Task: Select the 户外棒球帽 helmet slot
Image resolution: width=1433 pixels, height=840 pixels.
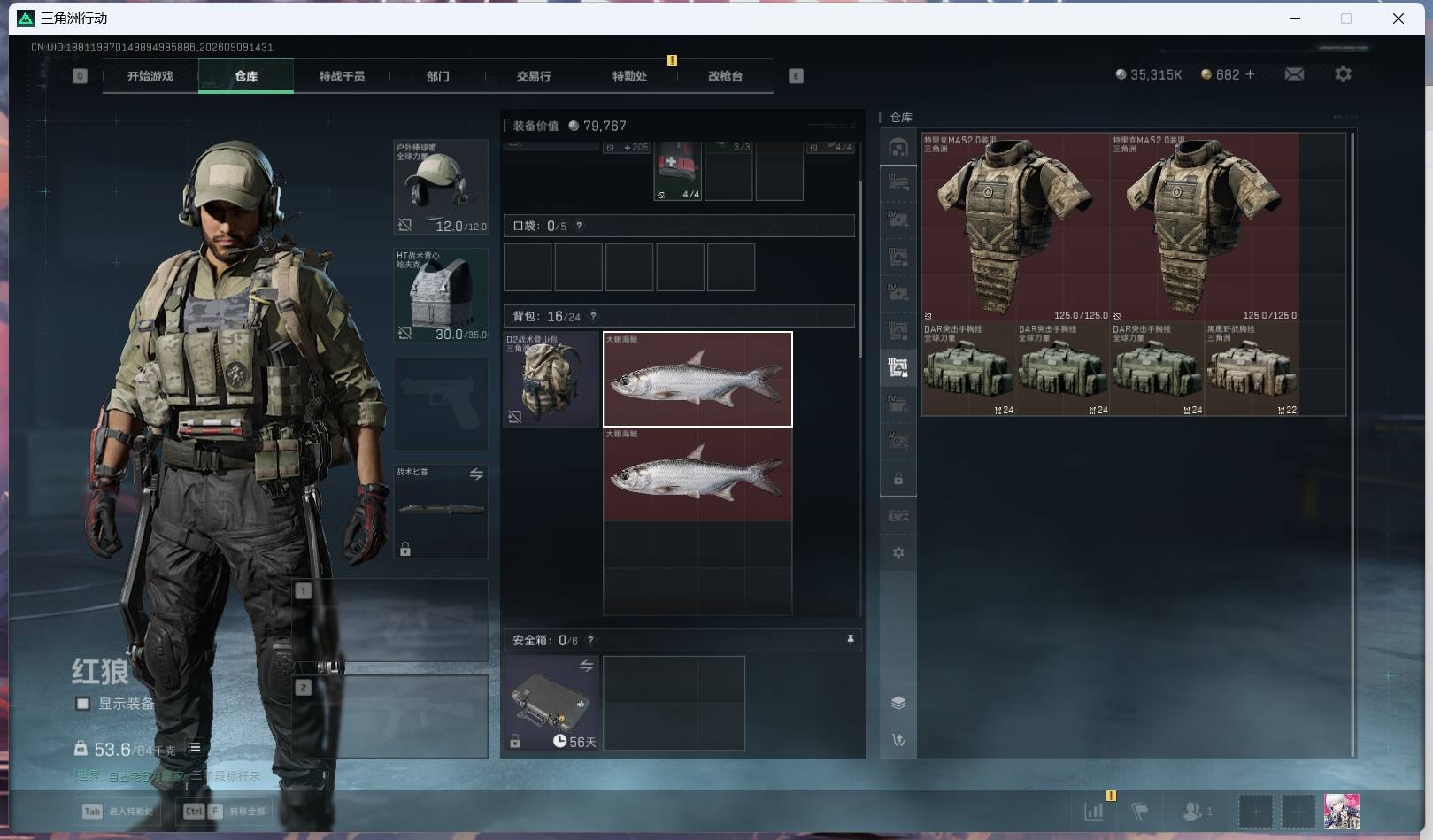Action: point(441,187)
